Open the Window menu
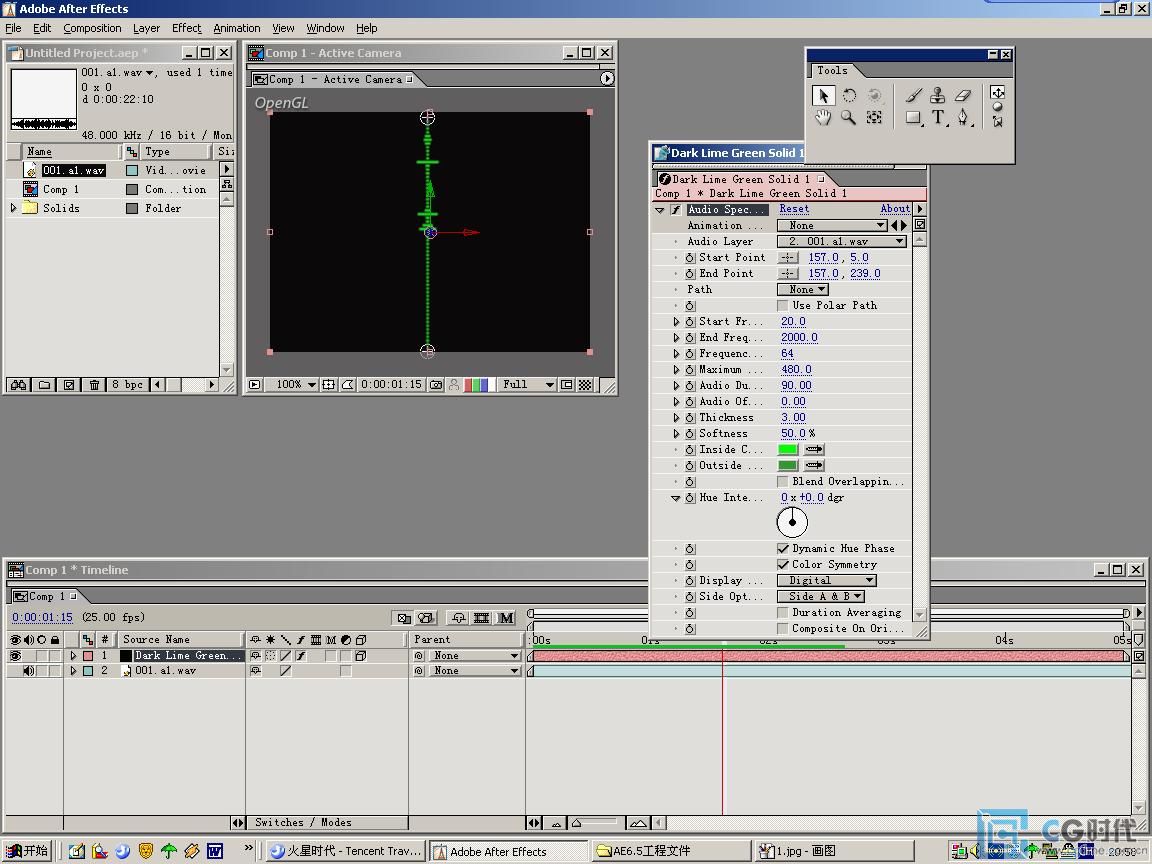The height and width of the screenshot is (864, 1152). [x=325, y=28]
